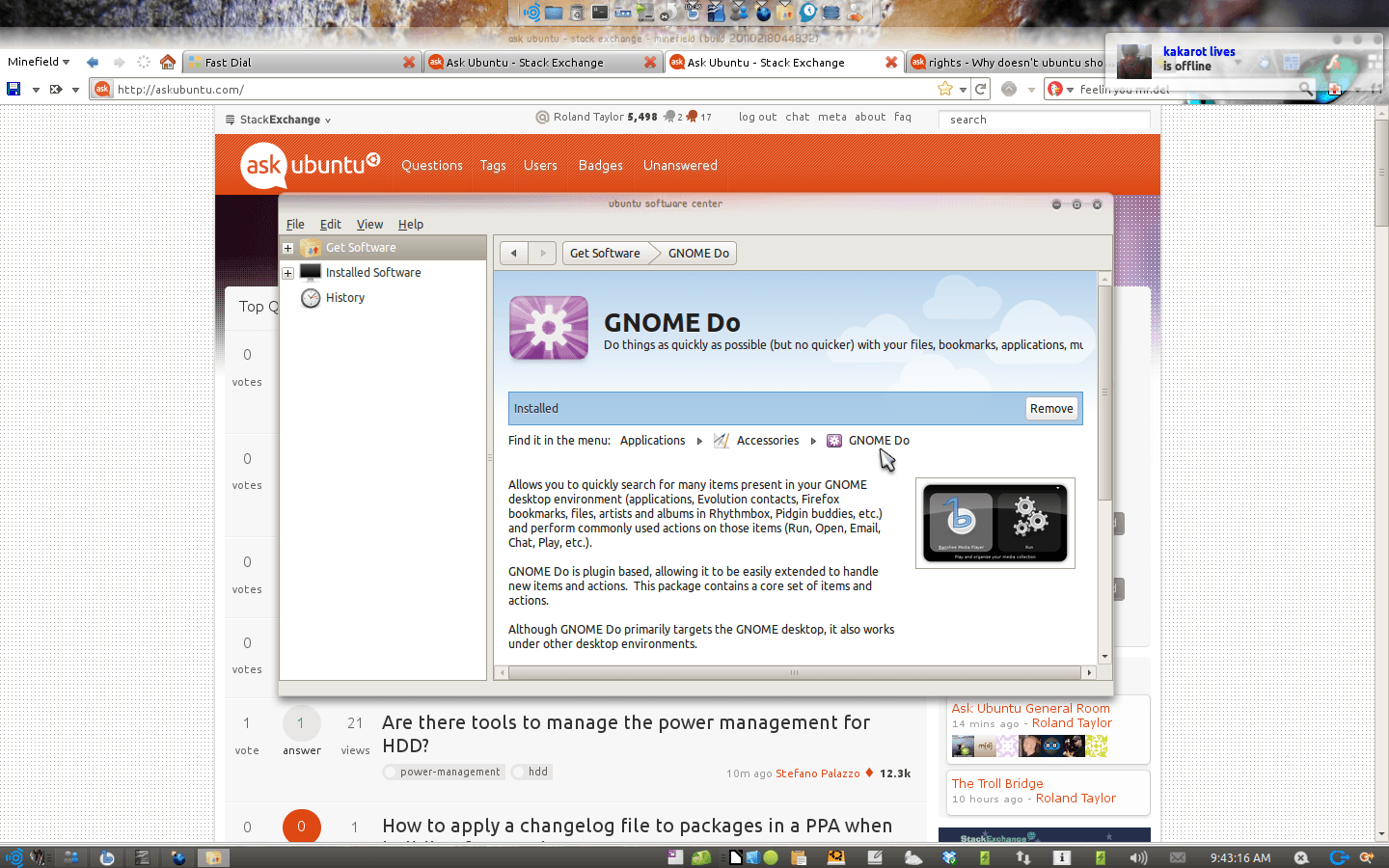This screenshot has height=868, width=1389.
Task: Click the Accessories menu icon in breadcrumb
Action: point(721,441)
